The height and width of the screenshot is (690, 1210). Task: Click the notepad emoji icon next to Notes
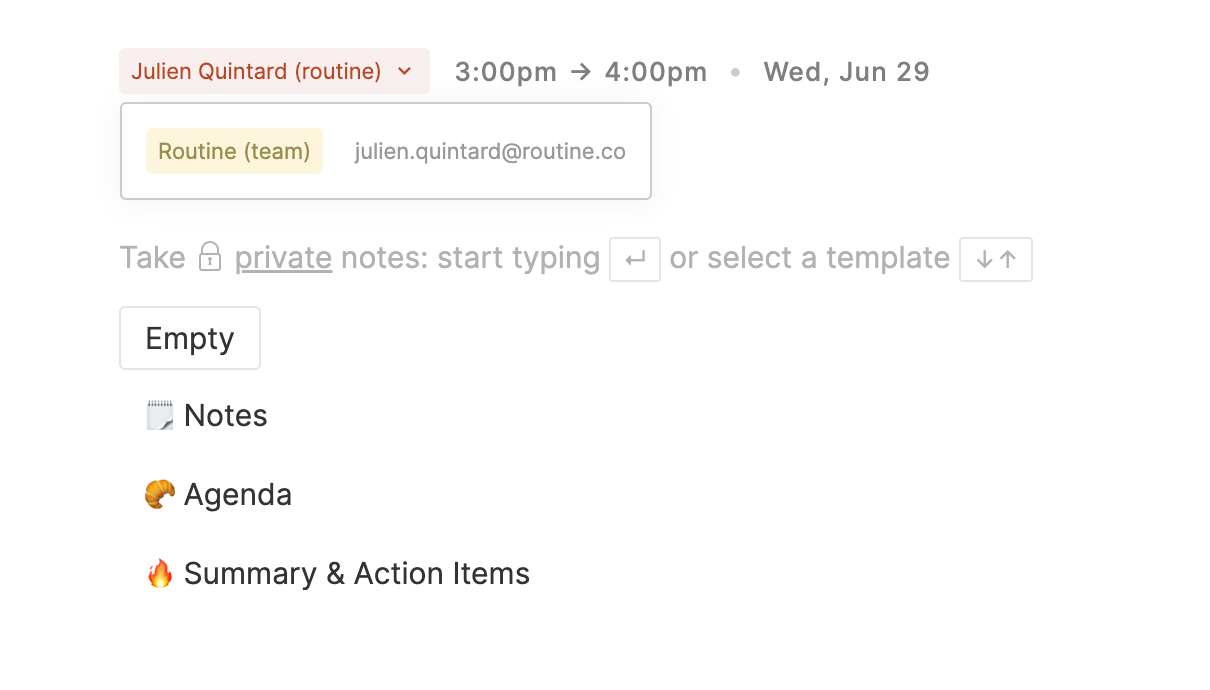pyautogui.click(x=160, y=416)
